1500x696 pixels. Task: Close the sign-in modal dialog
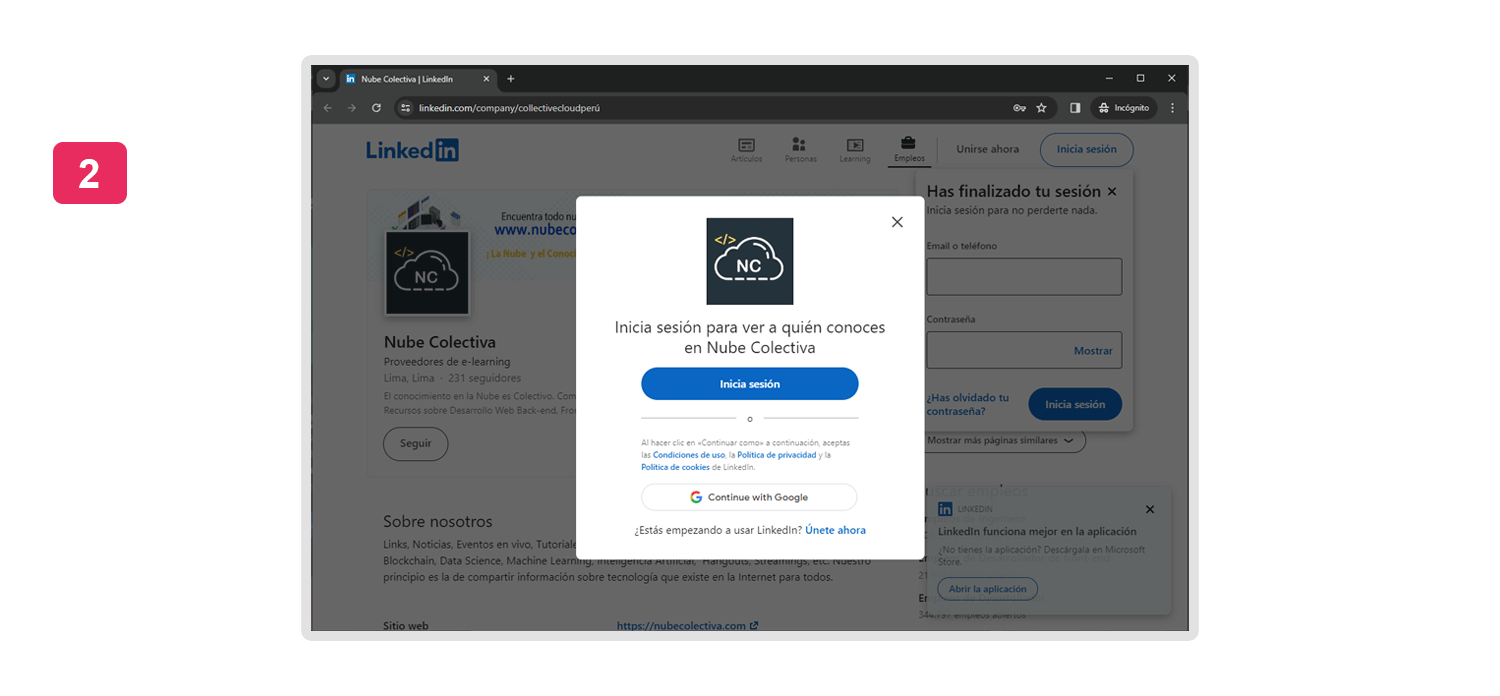point(897,222)
